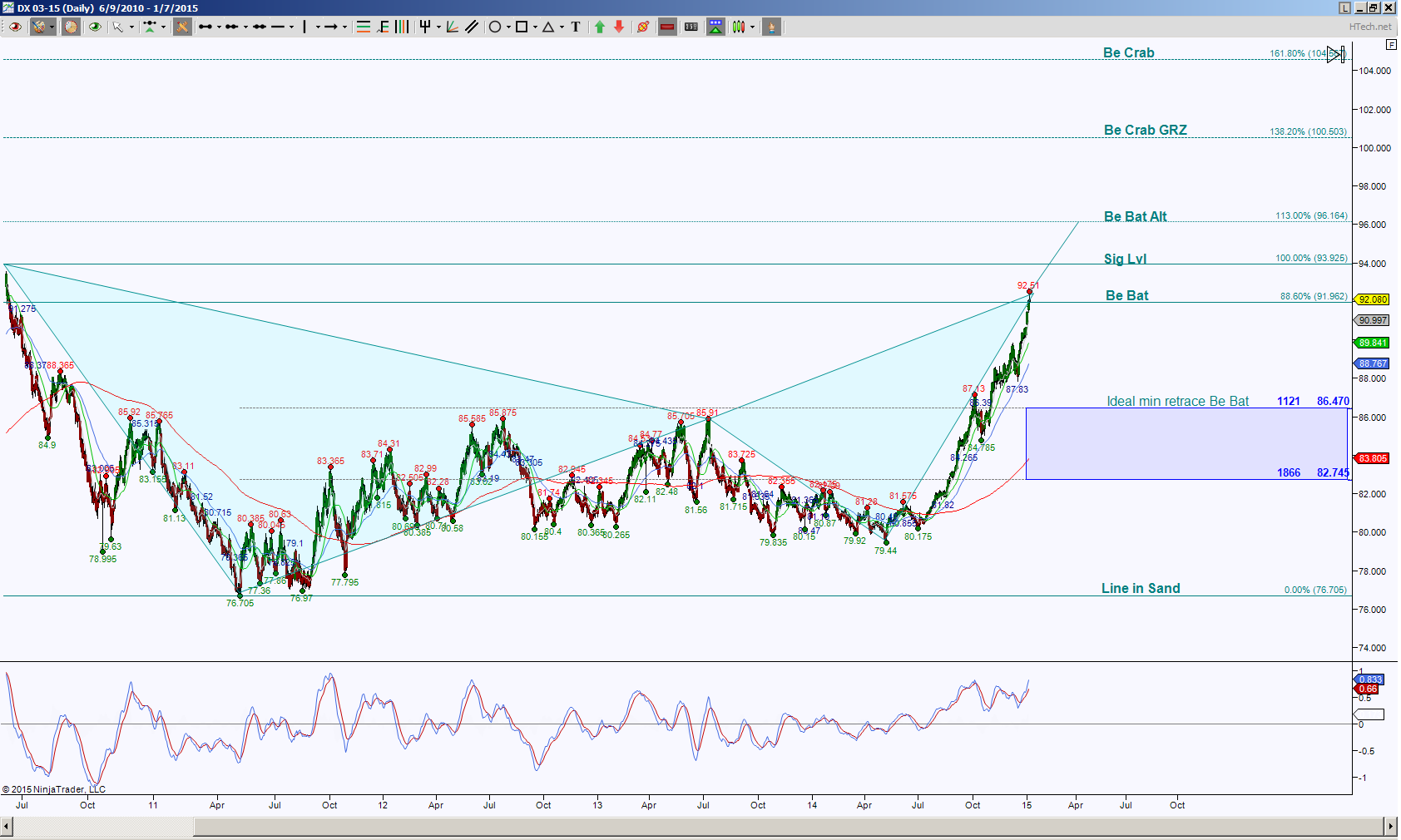Select the horizontal line tool
The image size is (1401, 840).
point(278,27)
